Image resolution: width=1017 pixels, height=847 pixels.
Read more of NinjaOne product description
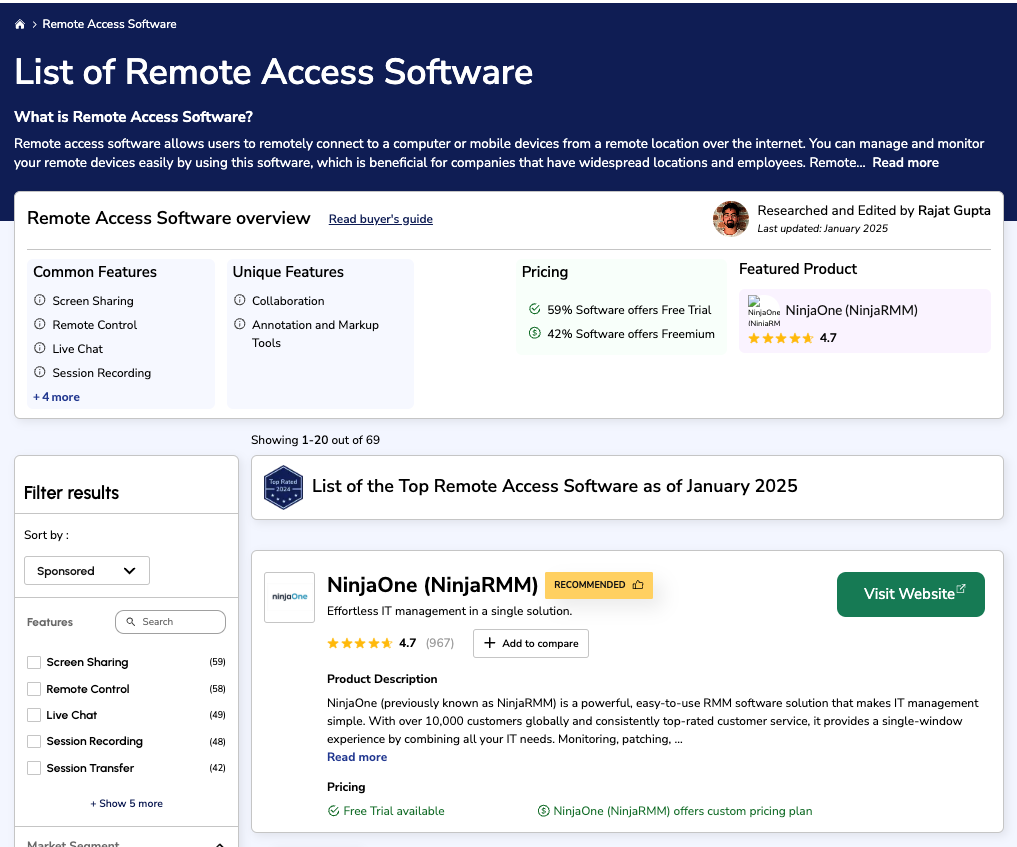pos(357,757)
